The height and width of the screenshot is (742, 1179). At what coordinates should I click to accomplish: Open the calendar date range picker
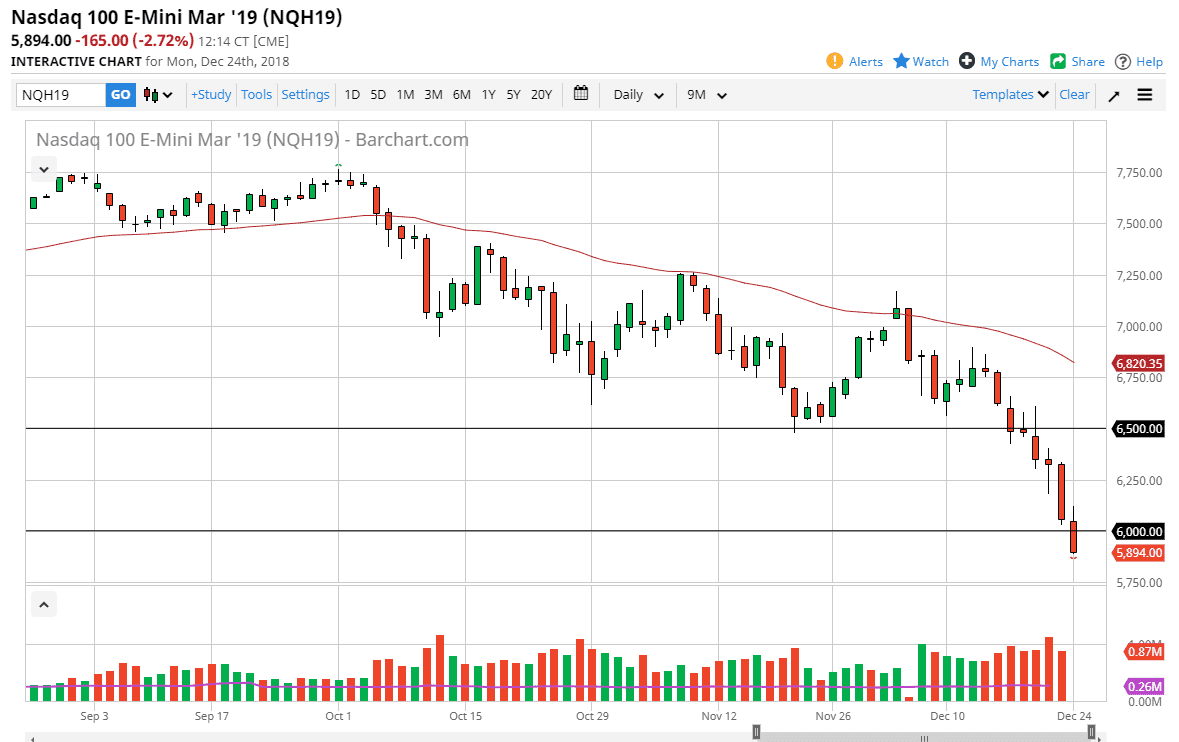581,94
